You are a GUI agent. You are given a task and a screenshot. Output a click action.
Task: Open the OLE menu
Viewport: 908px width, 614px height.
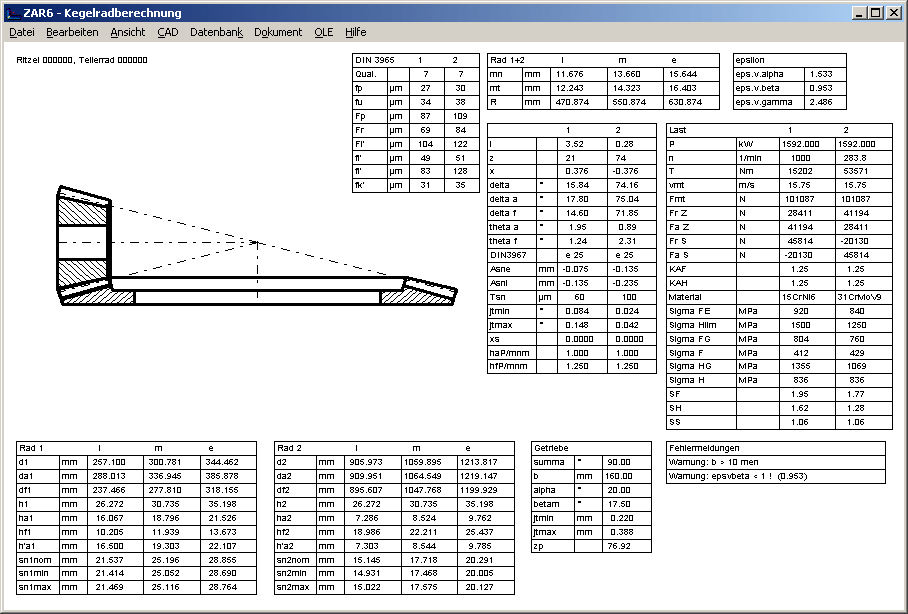coord(324,32)
